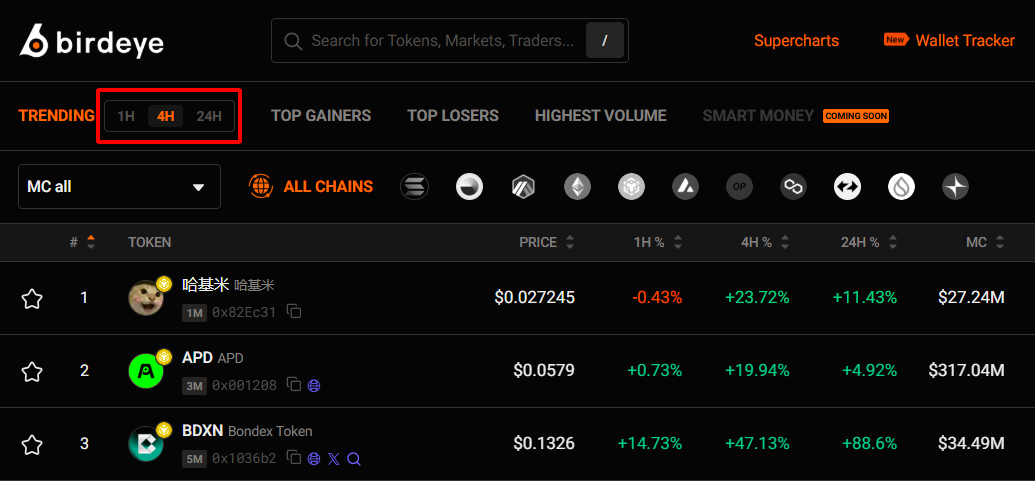This screenshot has width=1035, height=481.
Task: Open the 哈基米 token name
Action: (x=205, y=285)
